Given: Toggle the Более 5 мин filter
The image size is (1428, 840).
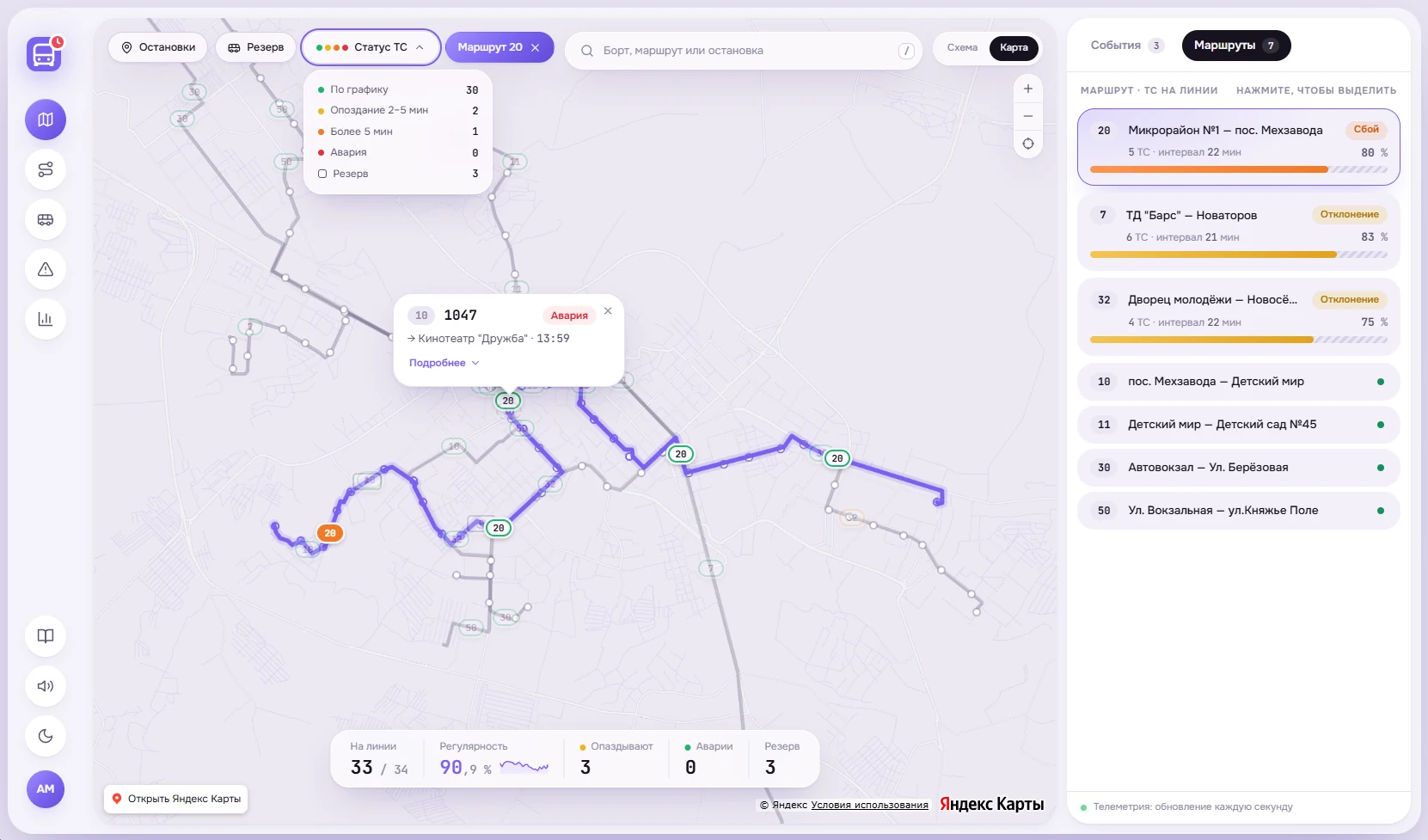Looking at the screenshot, I should click(398, 132).
